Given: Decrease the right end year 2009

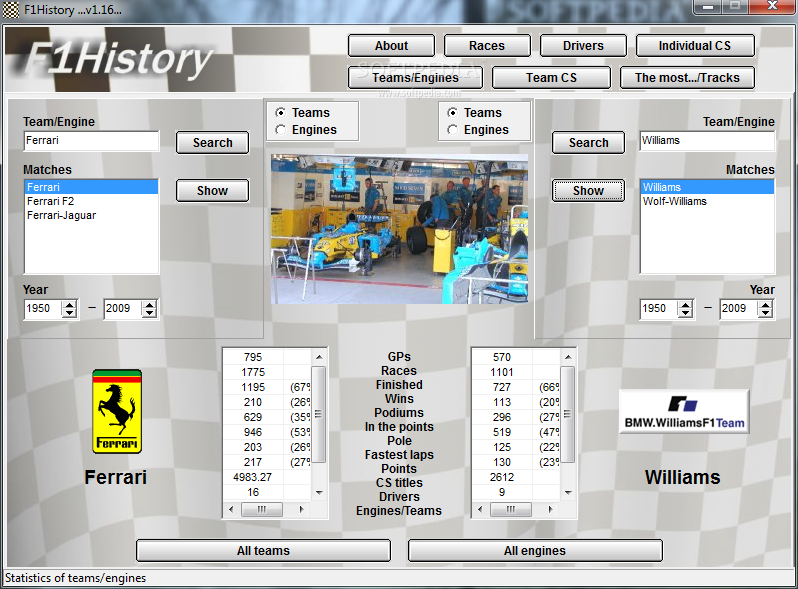Looking at the screenshot, I should point(765,313).
